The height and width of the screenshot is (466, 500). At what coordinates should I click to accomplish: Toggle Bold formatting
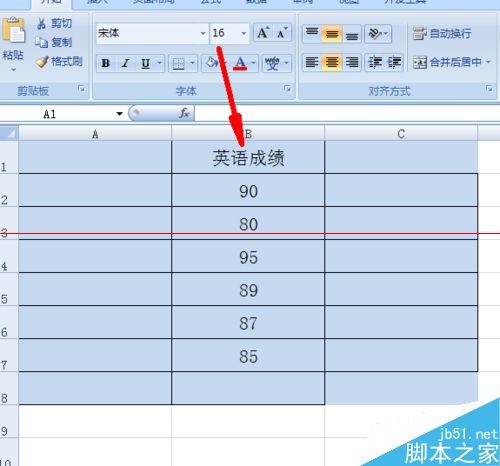pyautogui.click(x=106, y=63)
